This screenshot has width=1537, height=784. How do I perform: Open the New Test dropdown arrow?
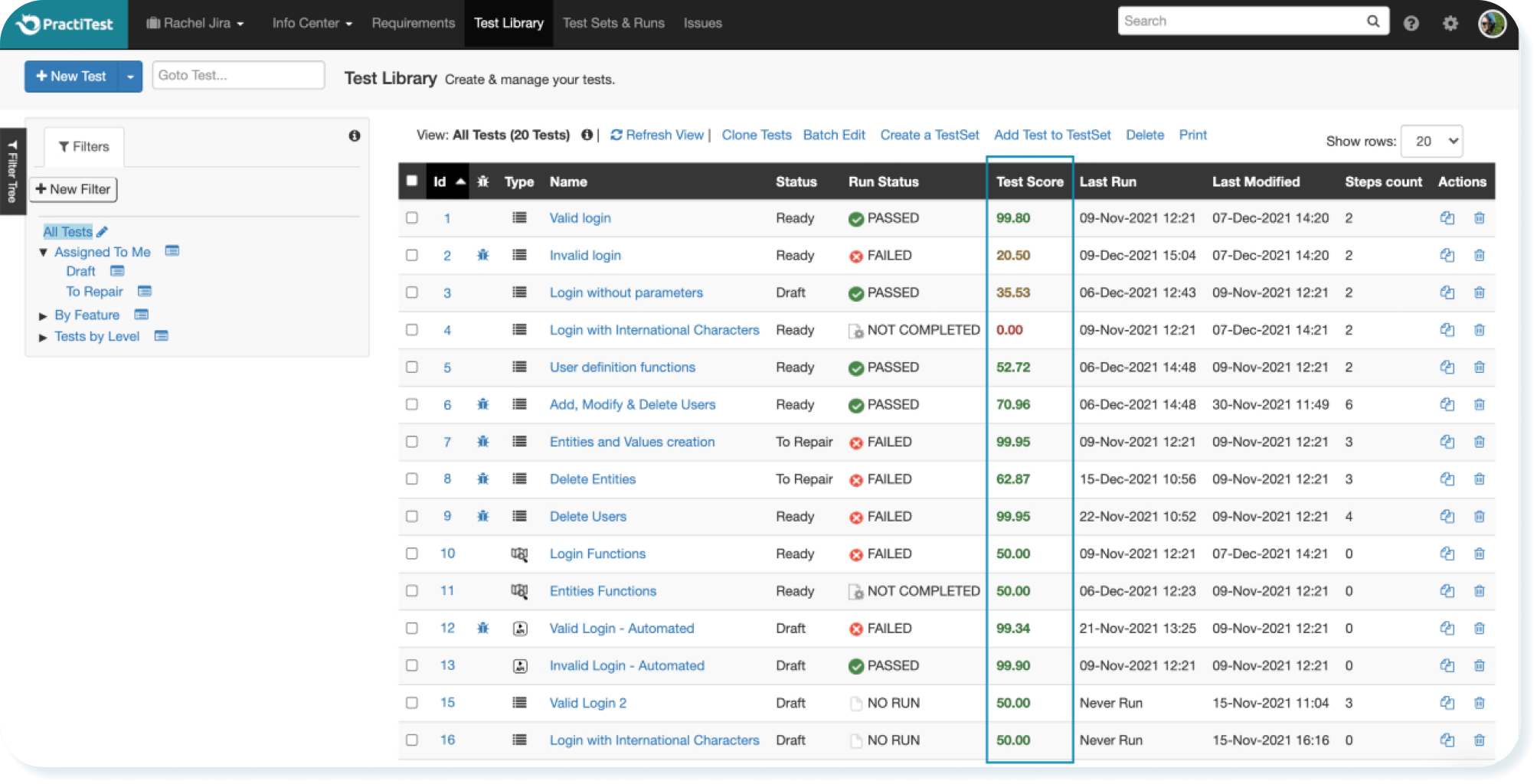pos(130,77)
